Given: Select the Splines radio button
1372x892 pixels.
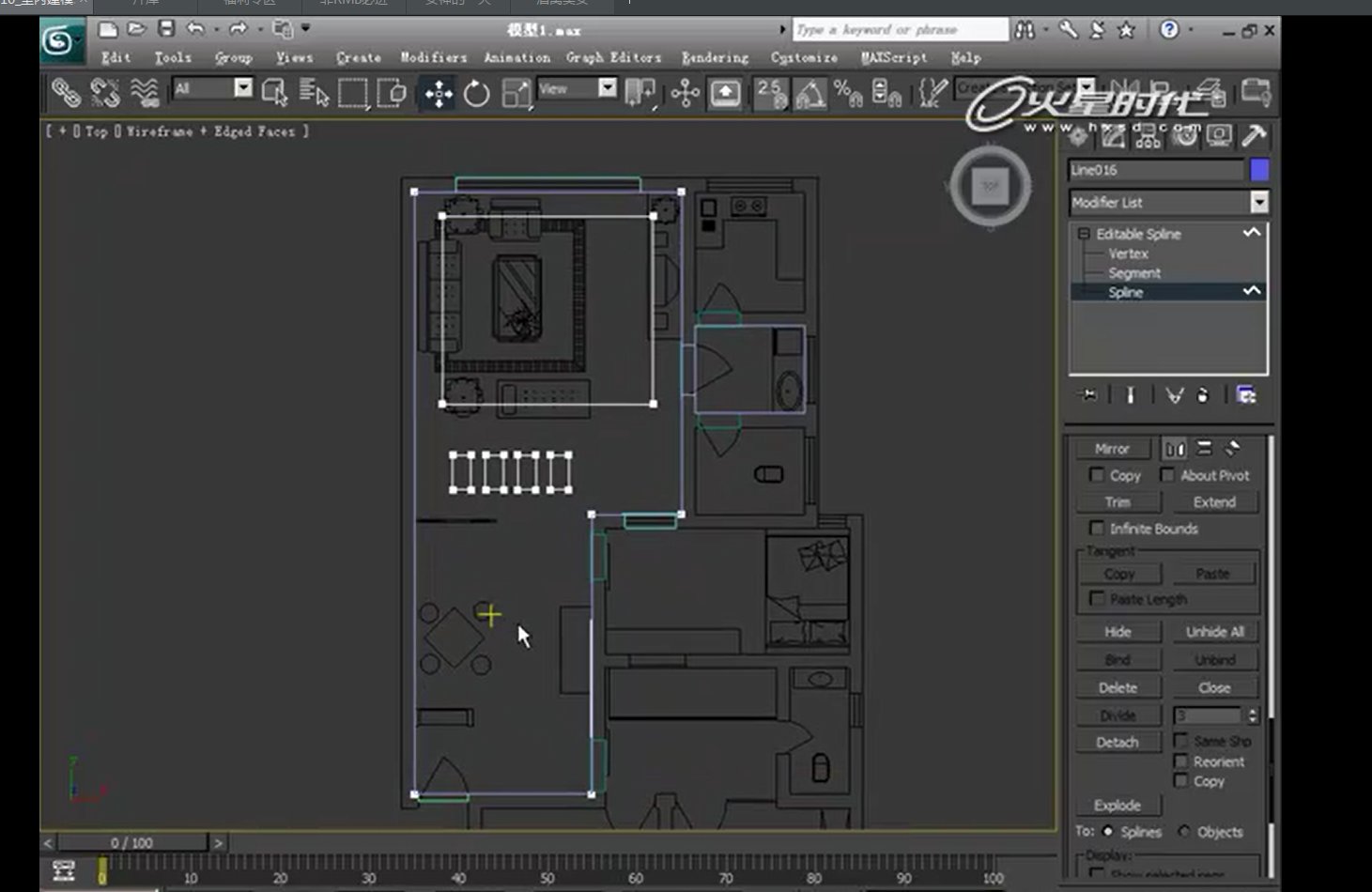Looking at the screenshot, I should coord(1107,831).
